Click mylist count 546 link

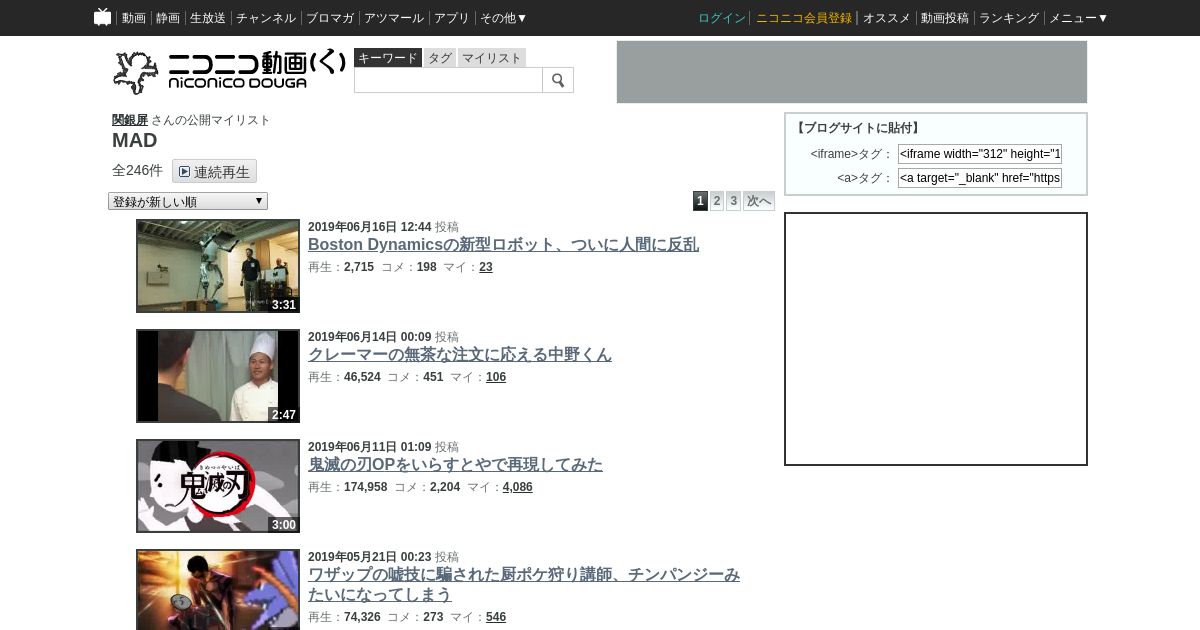pos(496,617)
